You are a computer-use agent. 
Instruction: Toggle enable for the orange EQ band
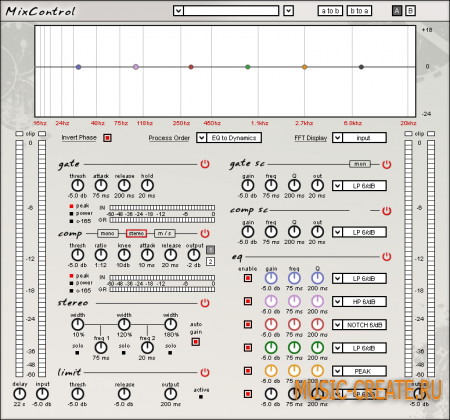tap(248, 371)
